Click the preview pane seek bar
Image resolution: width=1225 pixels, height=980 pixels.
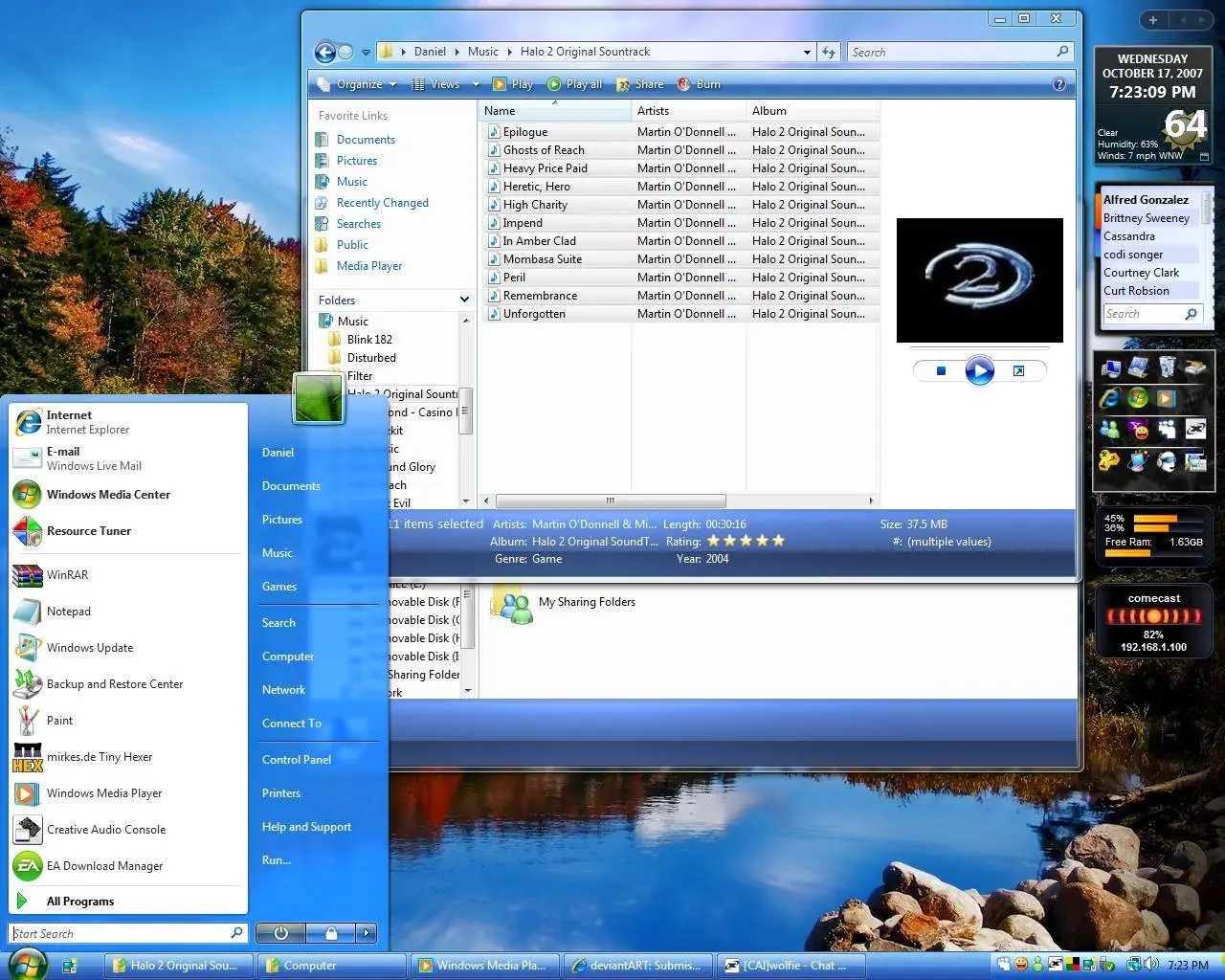(979, 347)
